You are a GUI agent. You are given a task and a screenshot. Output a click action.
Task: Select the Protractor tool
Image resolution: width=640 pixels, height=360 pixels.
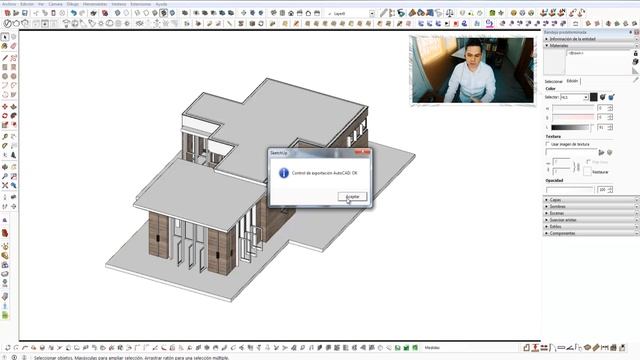coord(5,146)
